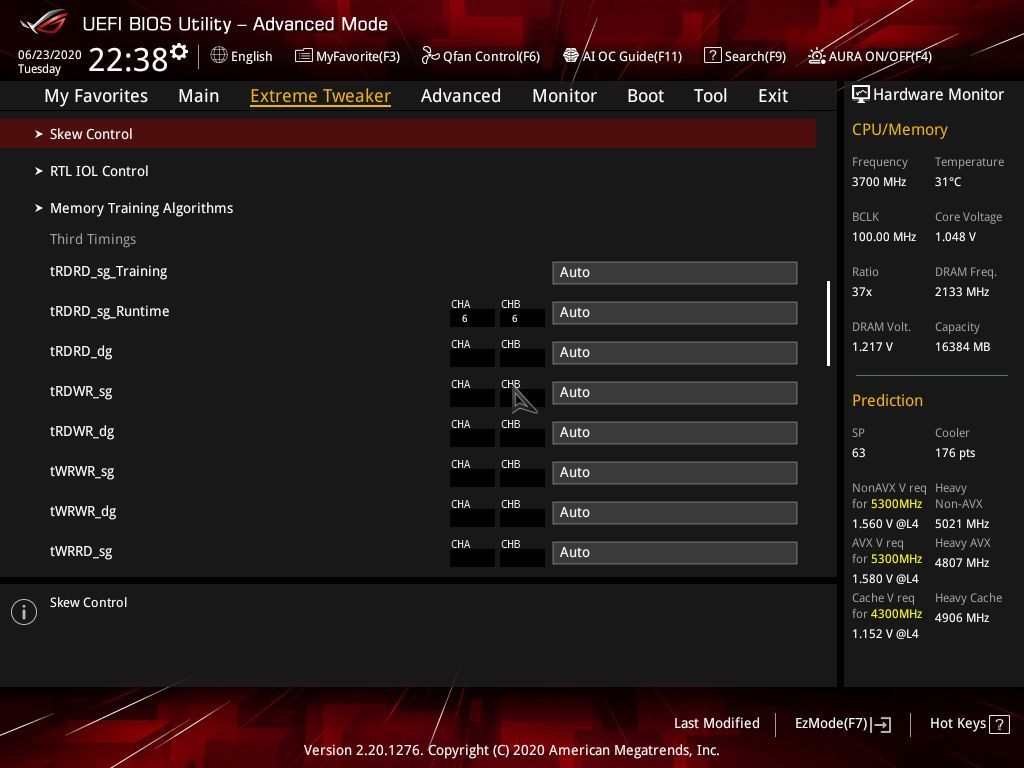Click the settings list scrollbar
Screen dimensions: 1024x768
(x=828, y=323)
